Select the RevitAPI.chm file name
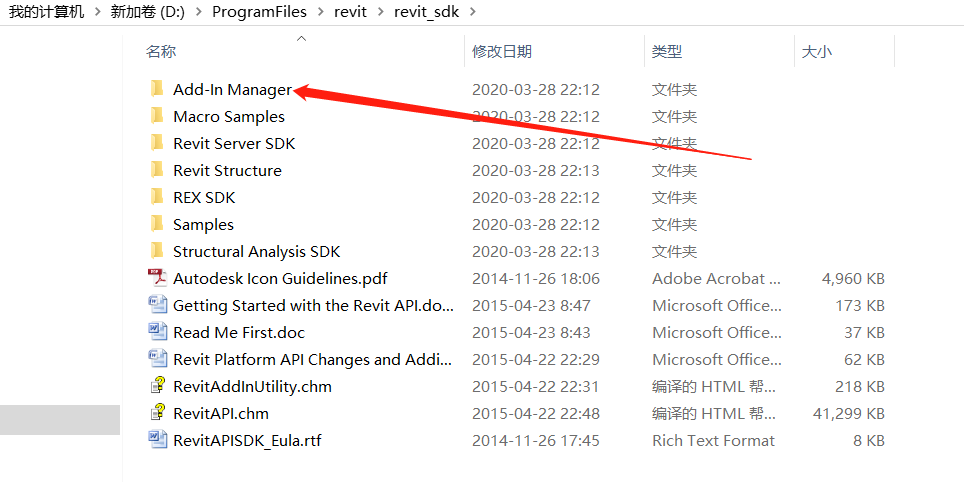 [221, 414]
